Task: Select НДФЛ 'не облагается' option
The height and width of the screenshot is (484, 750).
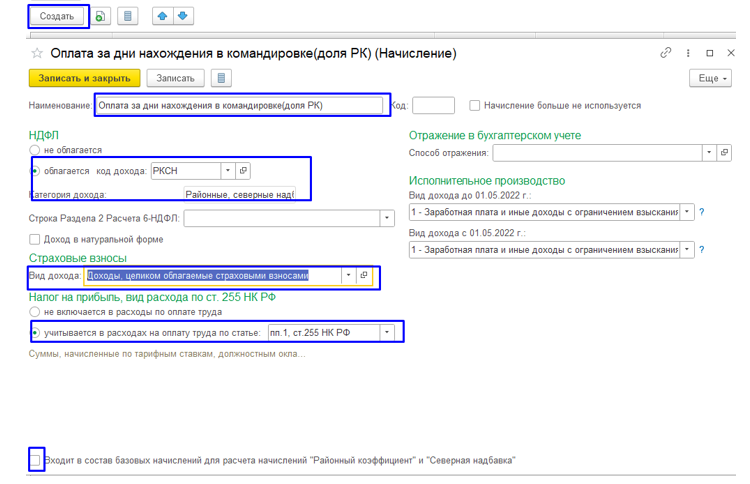Action: pyautogui.click(x=34, y=150)
